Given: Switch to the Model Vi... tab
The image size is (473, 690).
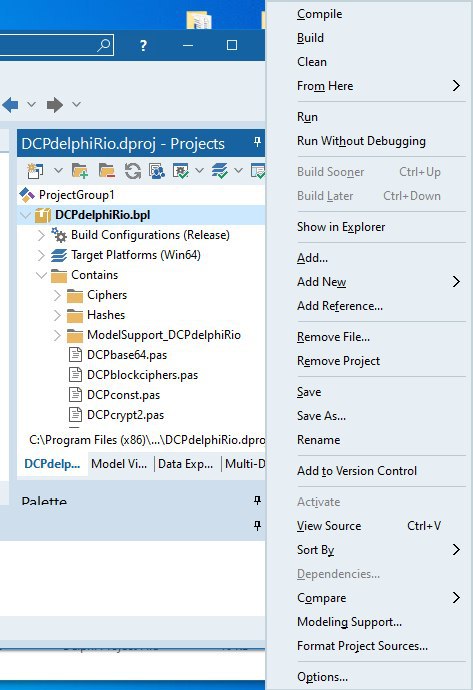Looking at the screenshot, I should (x=119, y=464).
